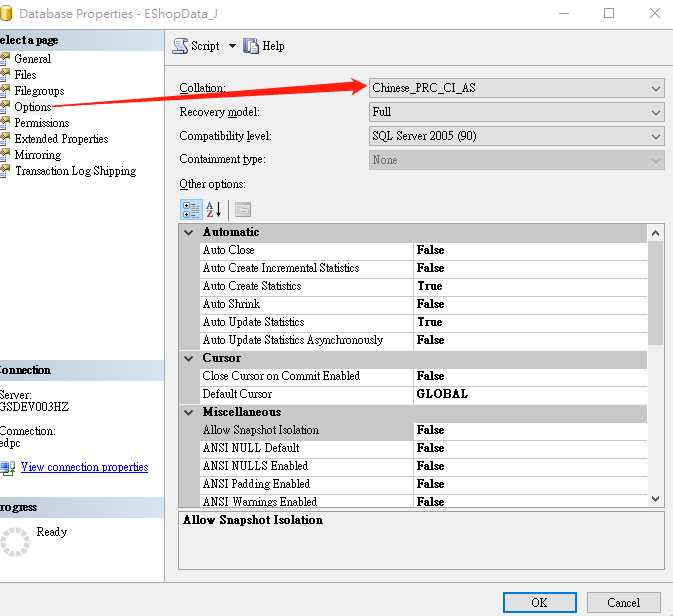673x616 pixels.
Task: Collapse the Miscellaneous section
Action: (x=189, y=412)
